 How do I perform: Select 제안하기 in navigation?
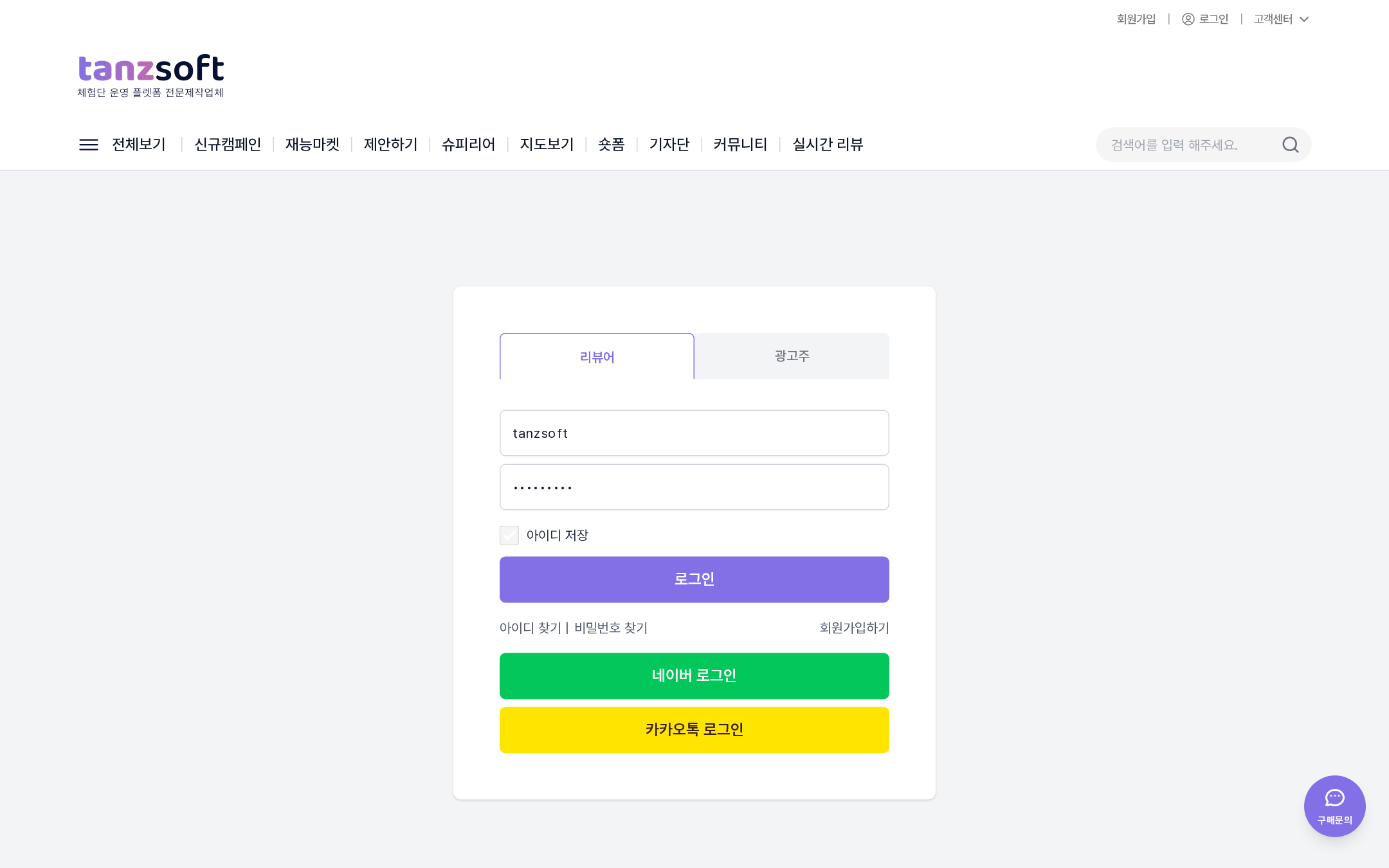click(390, 145)
